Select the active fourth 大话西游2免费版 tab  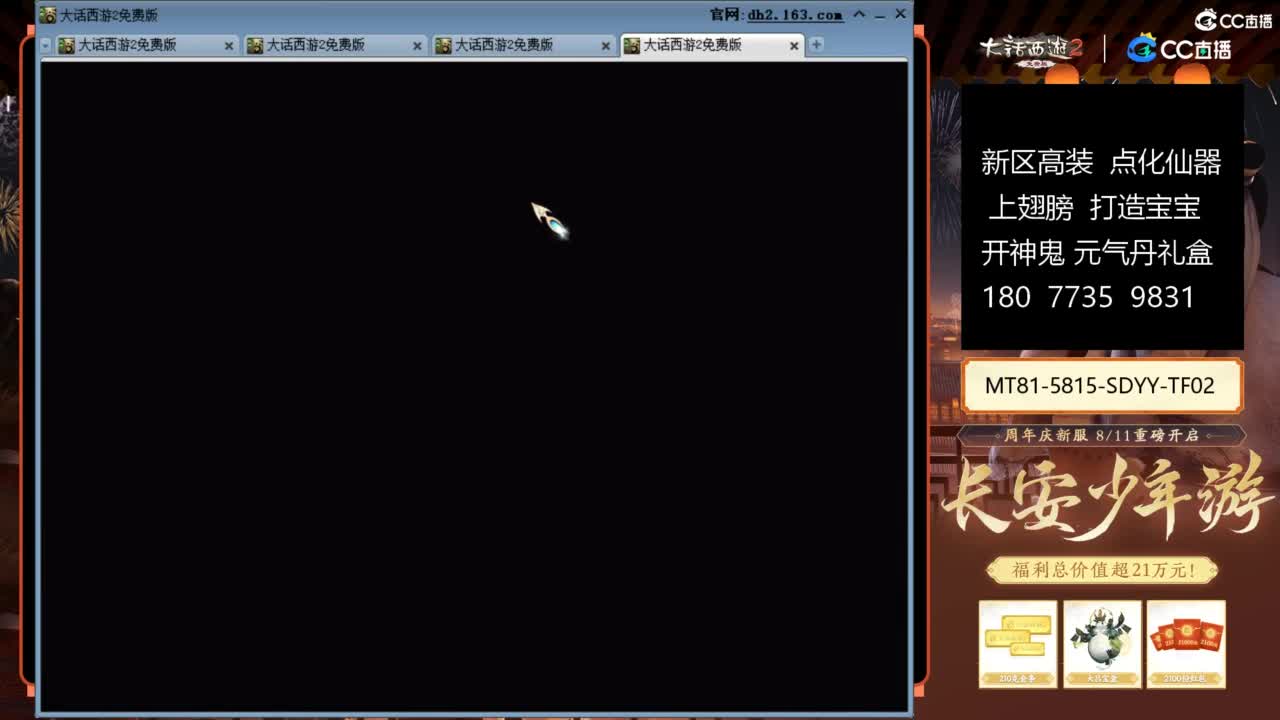pos(711,45)
